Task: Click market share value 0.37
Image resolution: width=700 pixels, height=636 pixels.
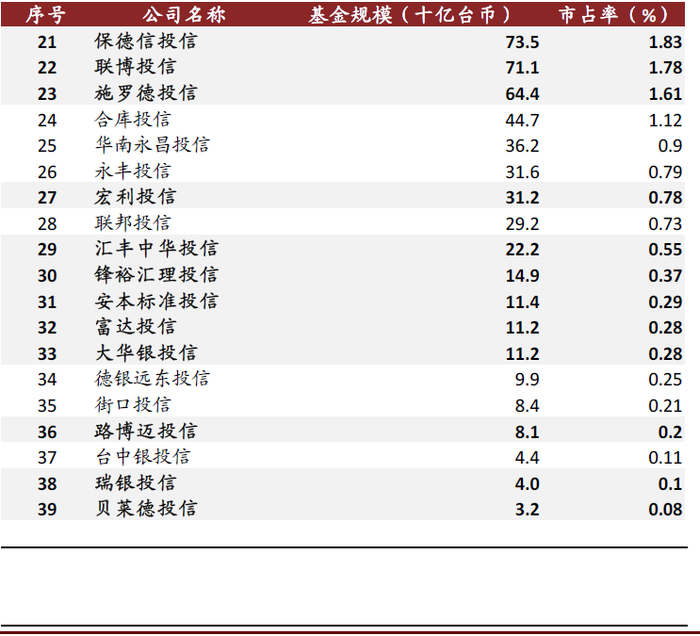Action: (665, 276)
